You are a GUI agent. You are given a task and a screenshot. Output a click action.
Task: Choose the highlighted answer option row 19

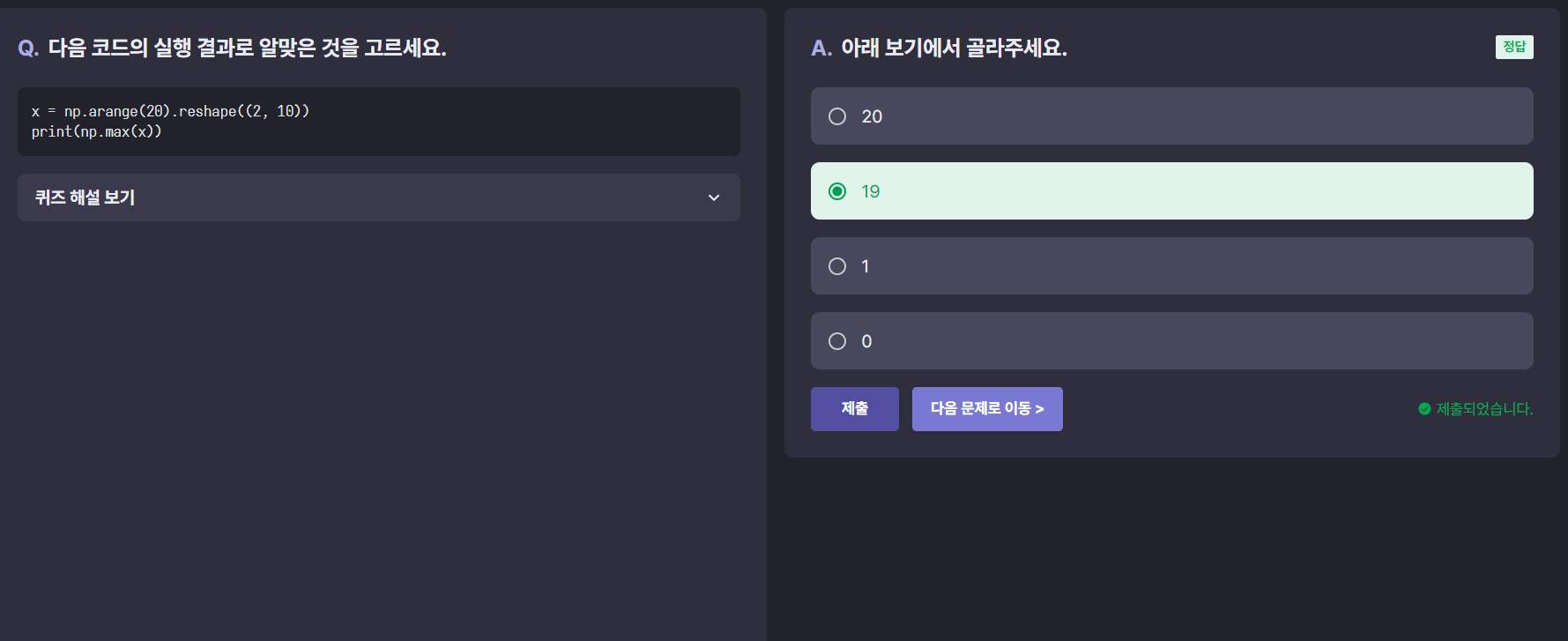(x=1172, y=191)
